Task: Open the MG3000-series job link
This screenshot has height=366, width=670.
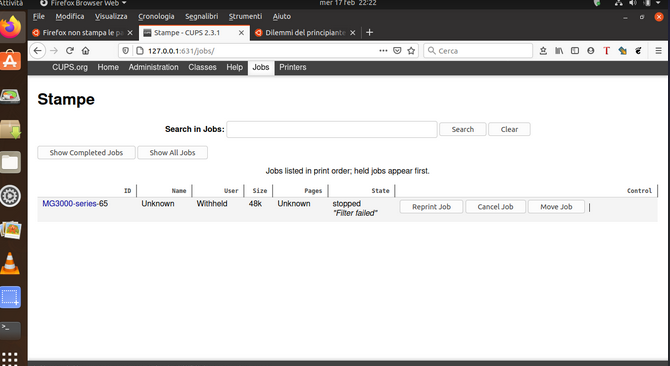Action: 69,204
